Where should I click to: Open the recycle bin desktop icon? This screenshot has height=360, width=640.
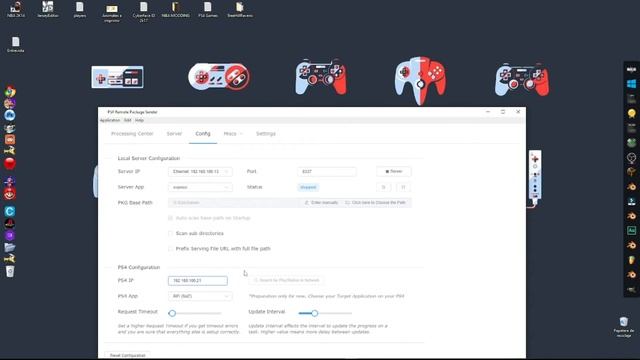tap(624, 327)
